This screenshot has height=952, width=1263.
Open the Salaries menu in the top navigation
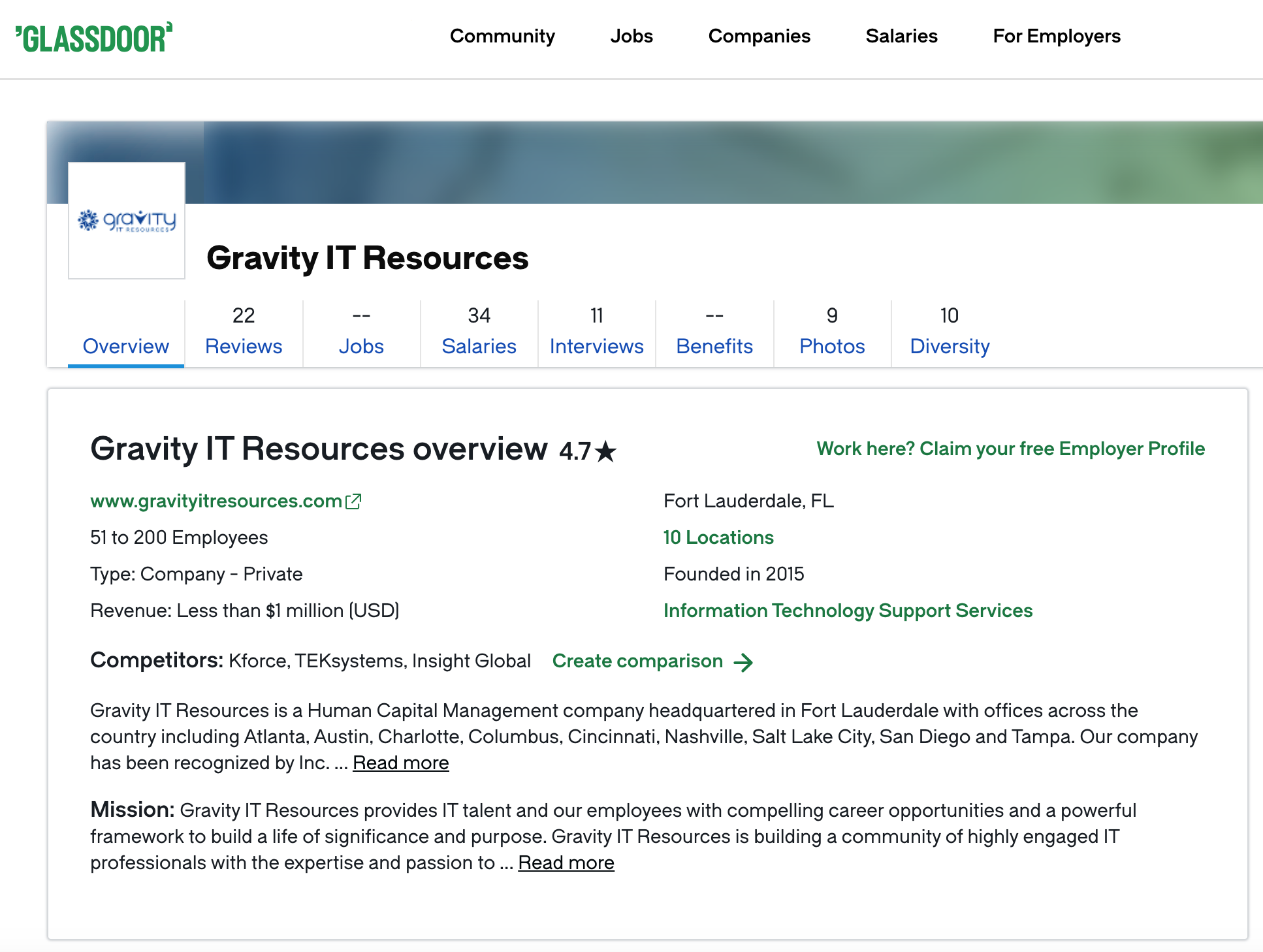tap(902, 36)
